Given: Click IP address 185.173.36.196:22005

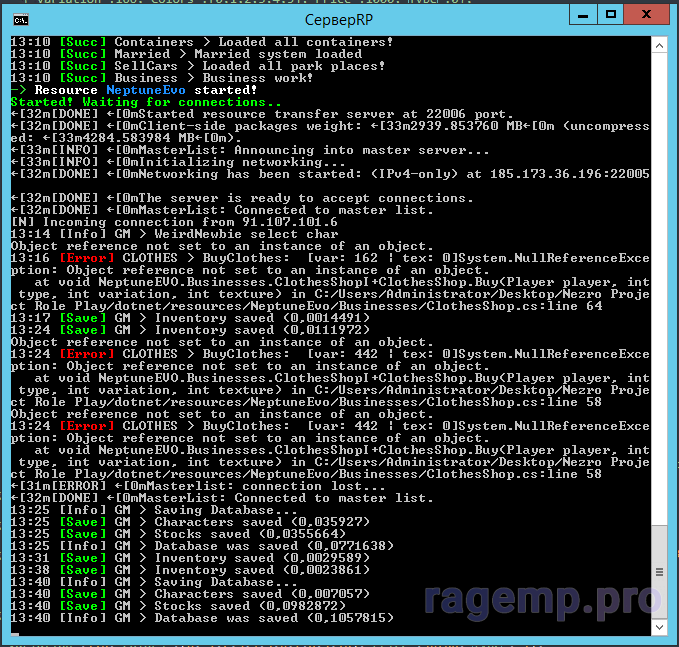Looking at the screenshot, I should [x=569, y=174].
